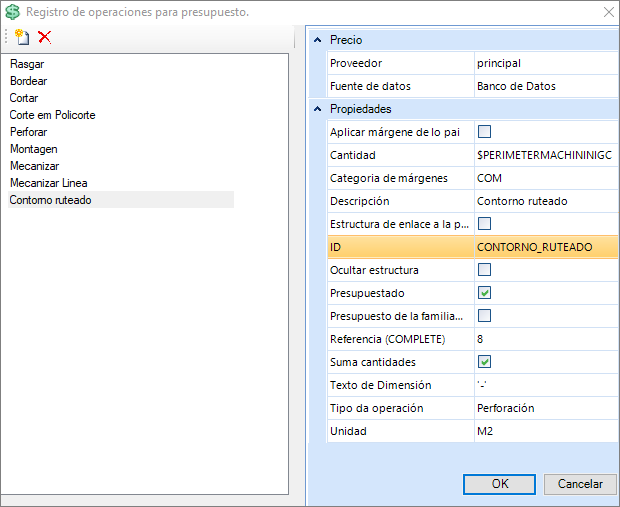Click the new operation icon in toolbar
This screenshot has height=507, width=620.
click(22, 37)
